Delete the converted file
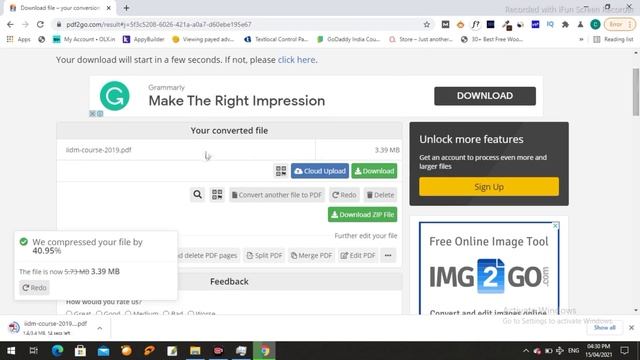 (380, 195)
